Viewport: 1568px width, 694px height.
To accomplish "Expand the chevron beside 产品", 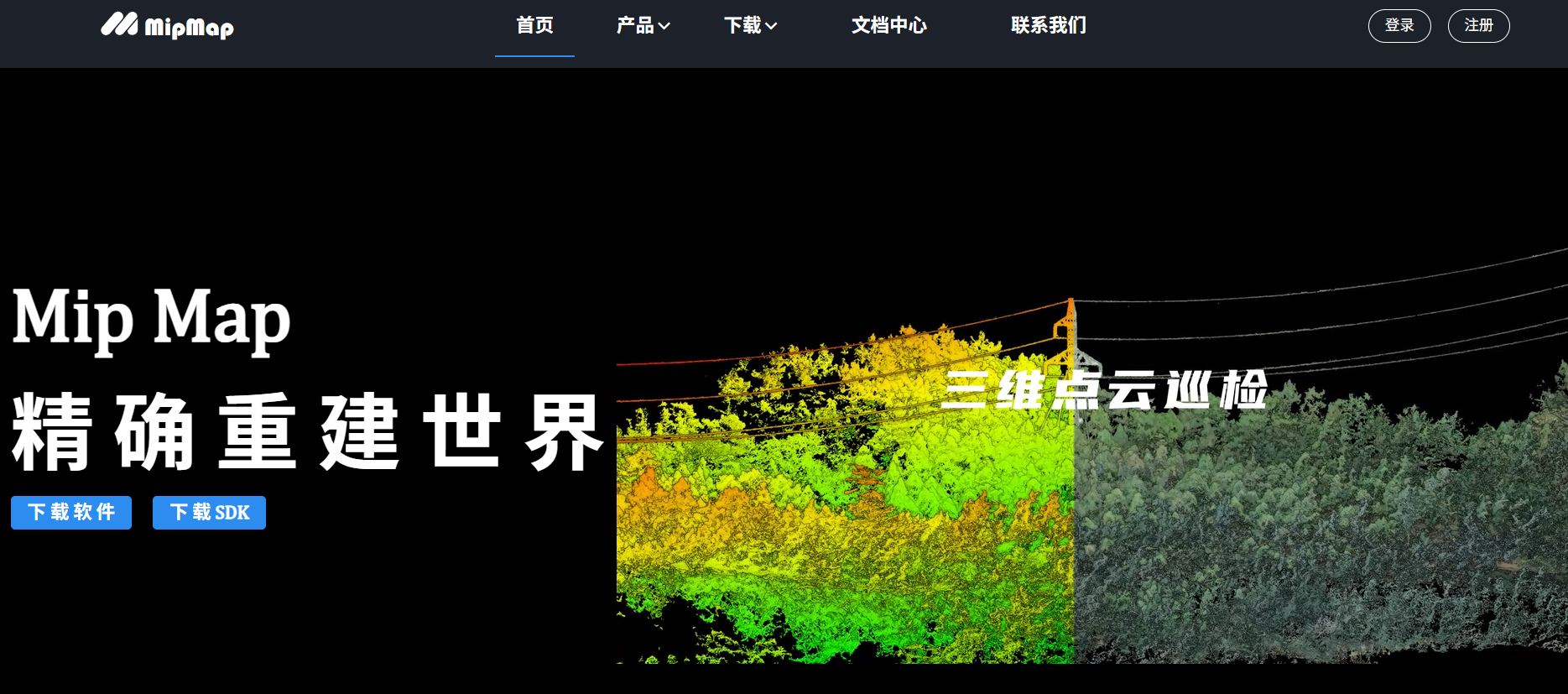I will (664, 27).
